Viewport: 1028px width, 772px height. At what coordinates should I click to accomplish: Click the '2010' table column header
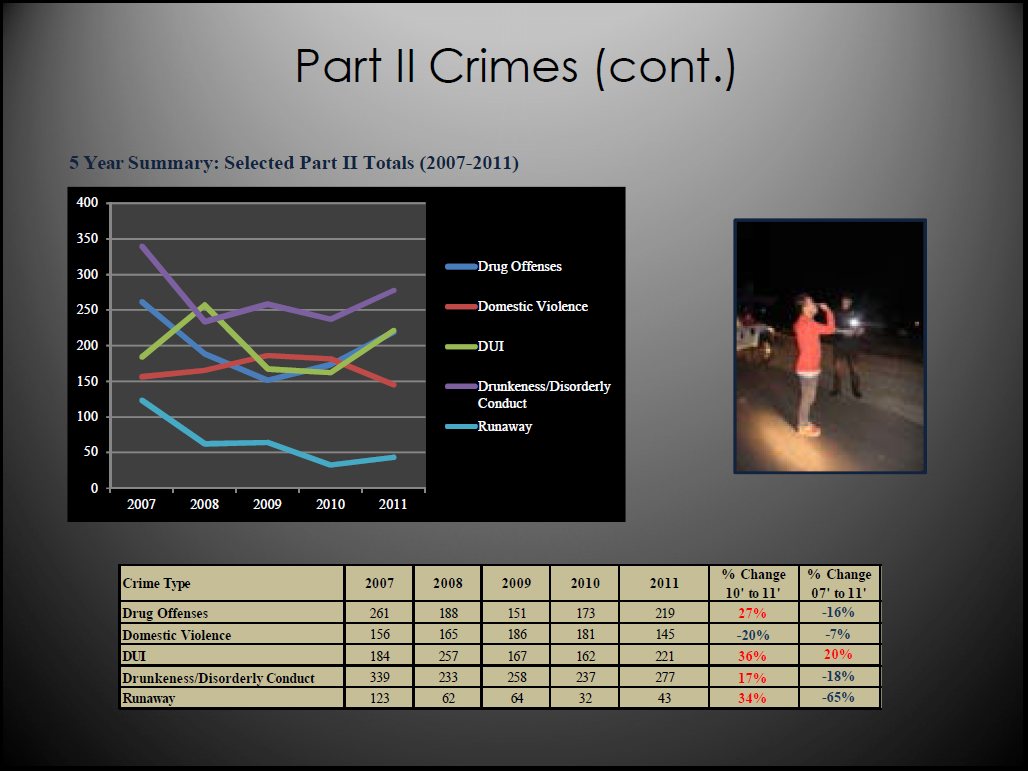(x=585, y=583)
